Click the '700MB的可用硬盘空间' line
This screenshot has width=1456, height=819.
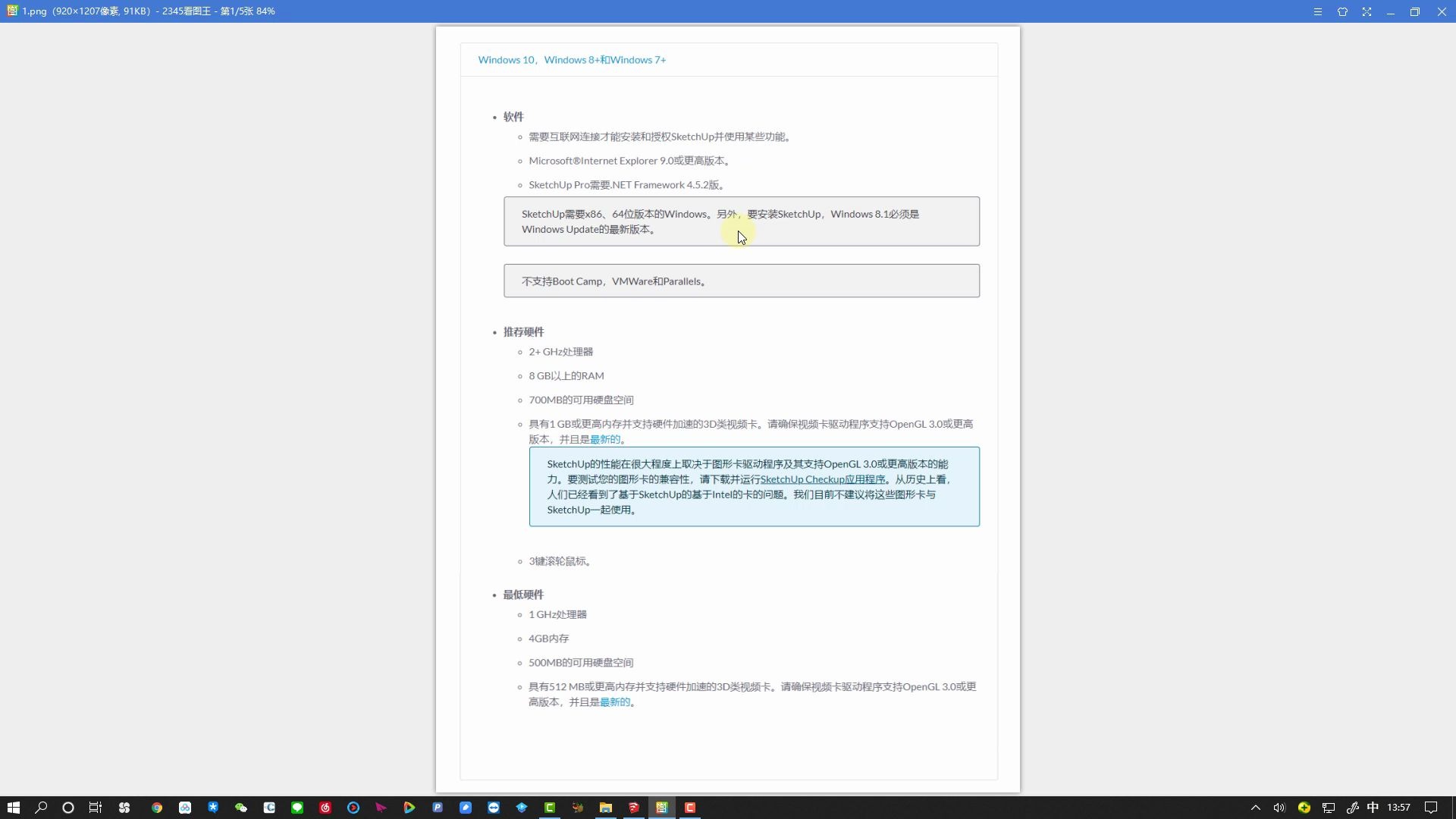[x=581, y=400]
